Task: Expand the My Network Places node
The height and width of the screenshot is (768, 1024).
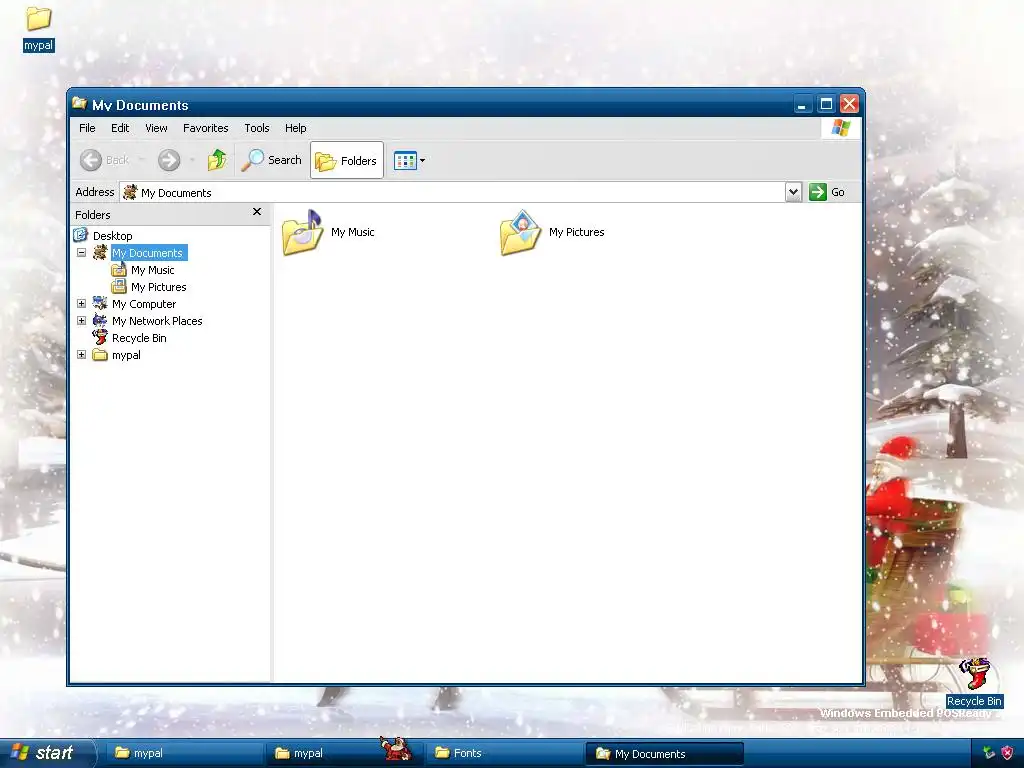Action: [82, 320]
